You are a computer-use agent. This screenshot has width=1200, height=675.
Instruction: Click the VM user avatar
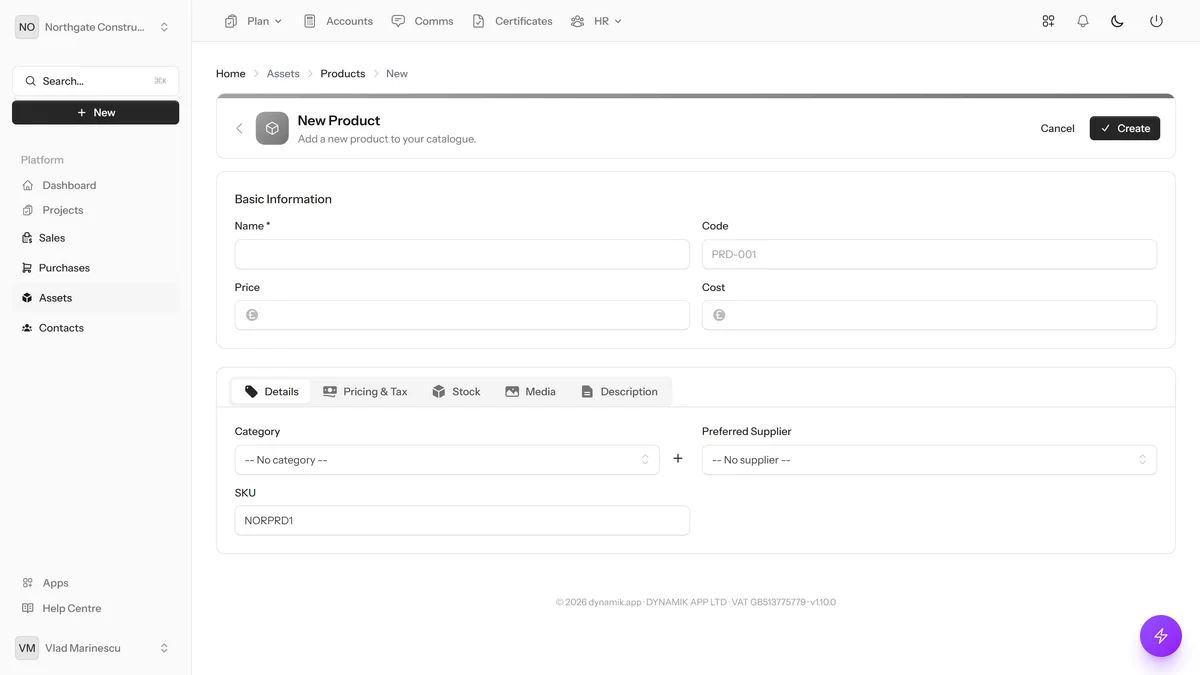27,648
